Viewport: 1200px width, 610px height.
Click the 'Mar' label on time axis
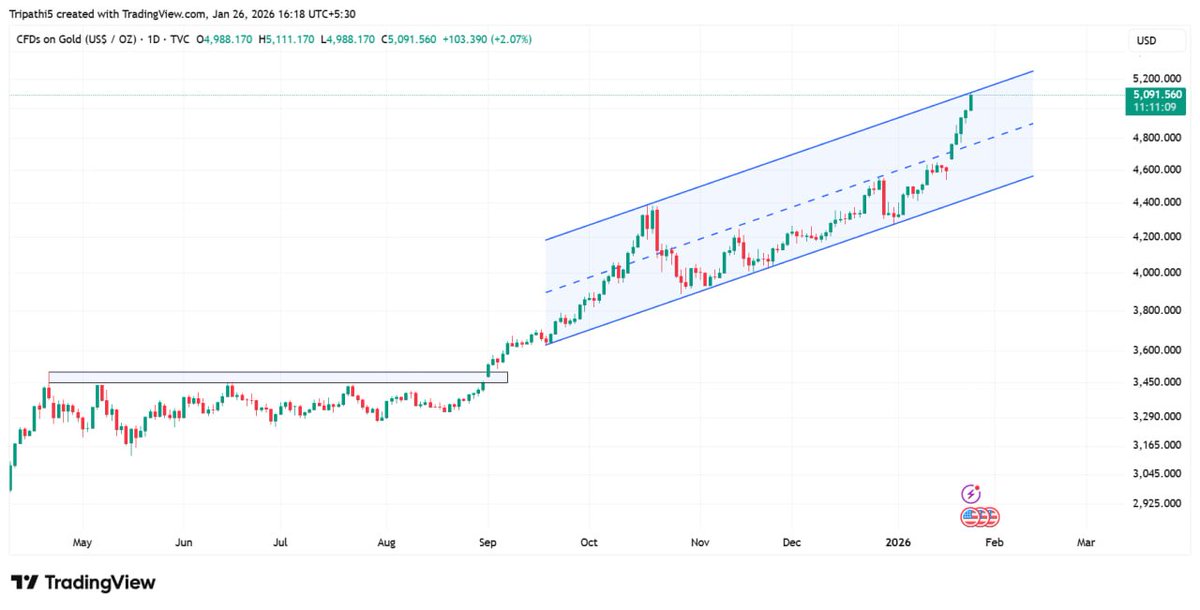pyautogui.click(x=1086, y=543)
